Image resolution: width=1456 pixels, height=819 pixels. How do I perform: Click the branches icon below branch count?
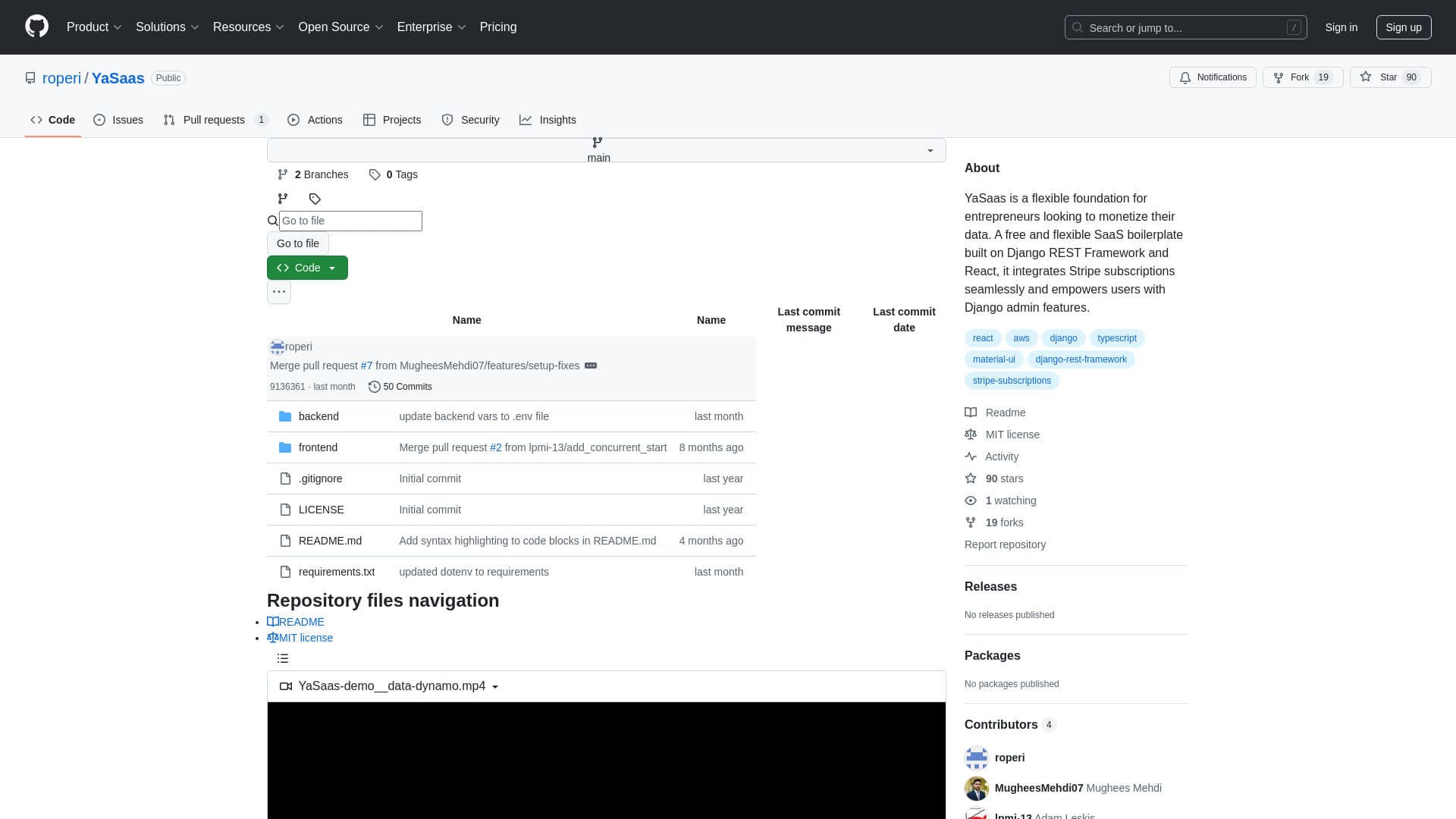coord(283,199)
